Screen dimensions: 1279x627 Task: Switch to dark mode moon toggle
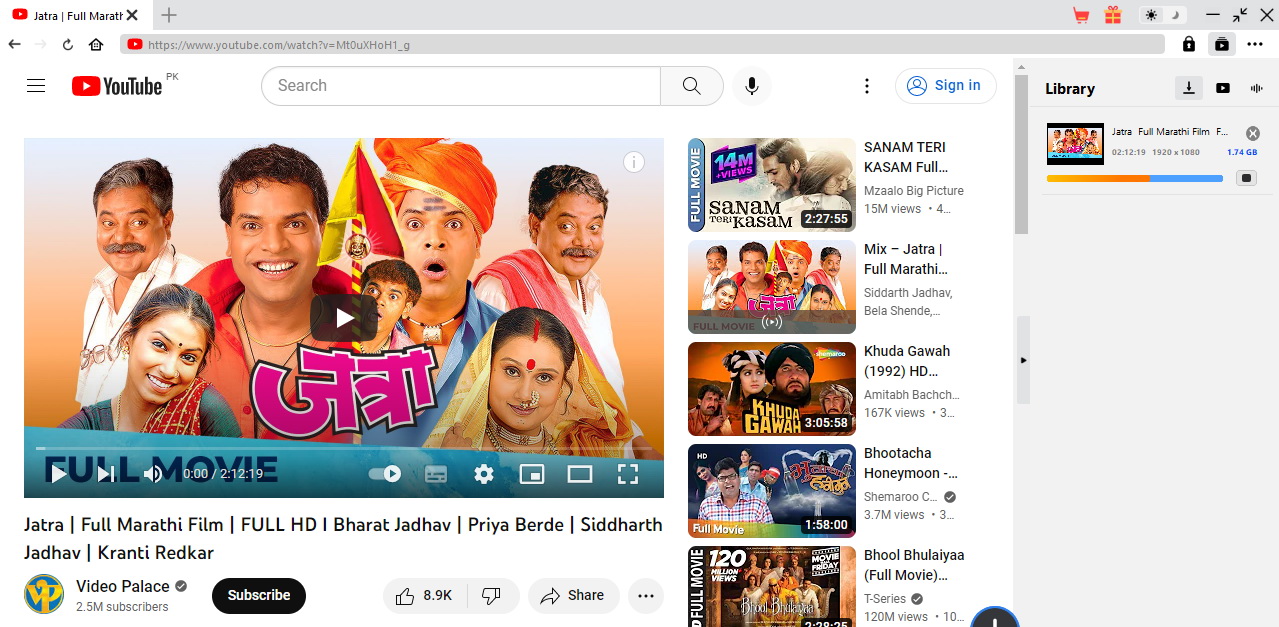point(1177,15)
